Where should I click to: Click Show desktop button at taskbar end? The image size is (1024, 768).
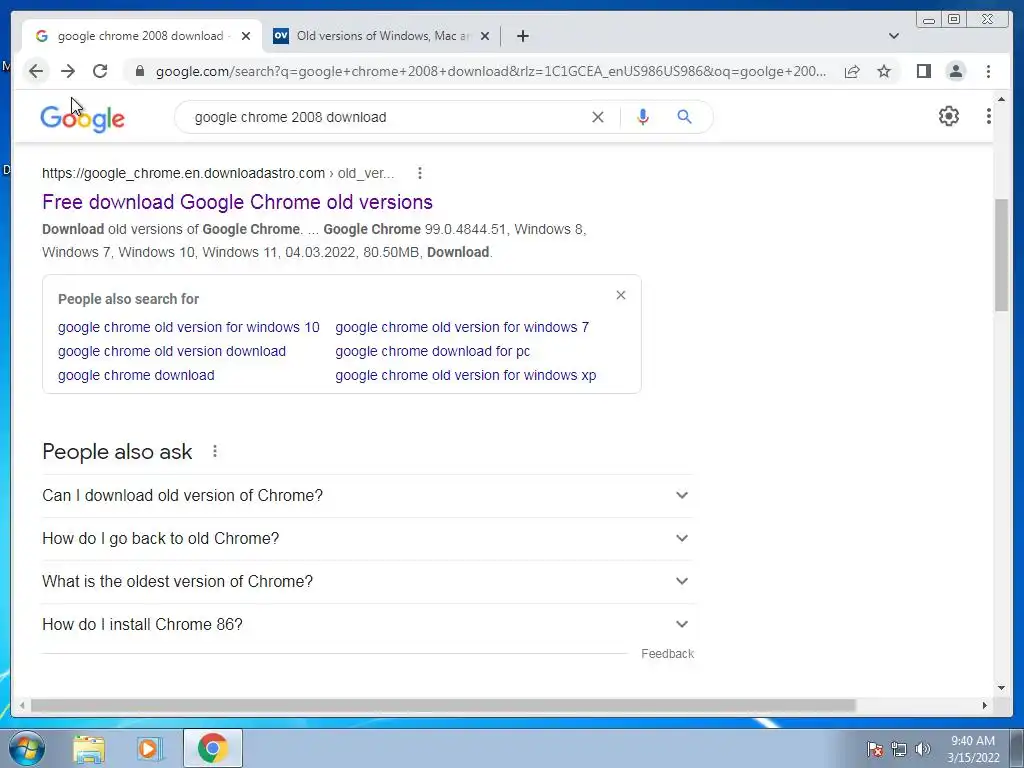click(x=1017, y=748)
